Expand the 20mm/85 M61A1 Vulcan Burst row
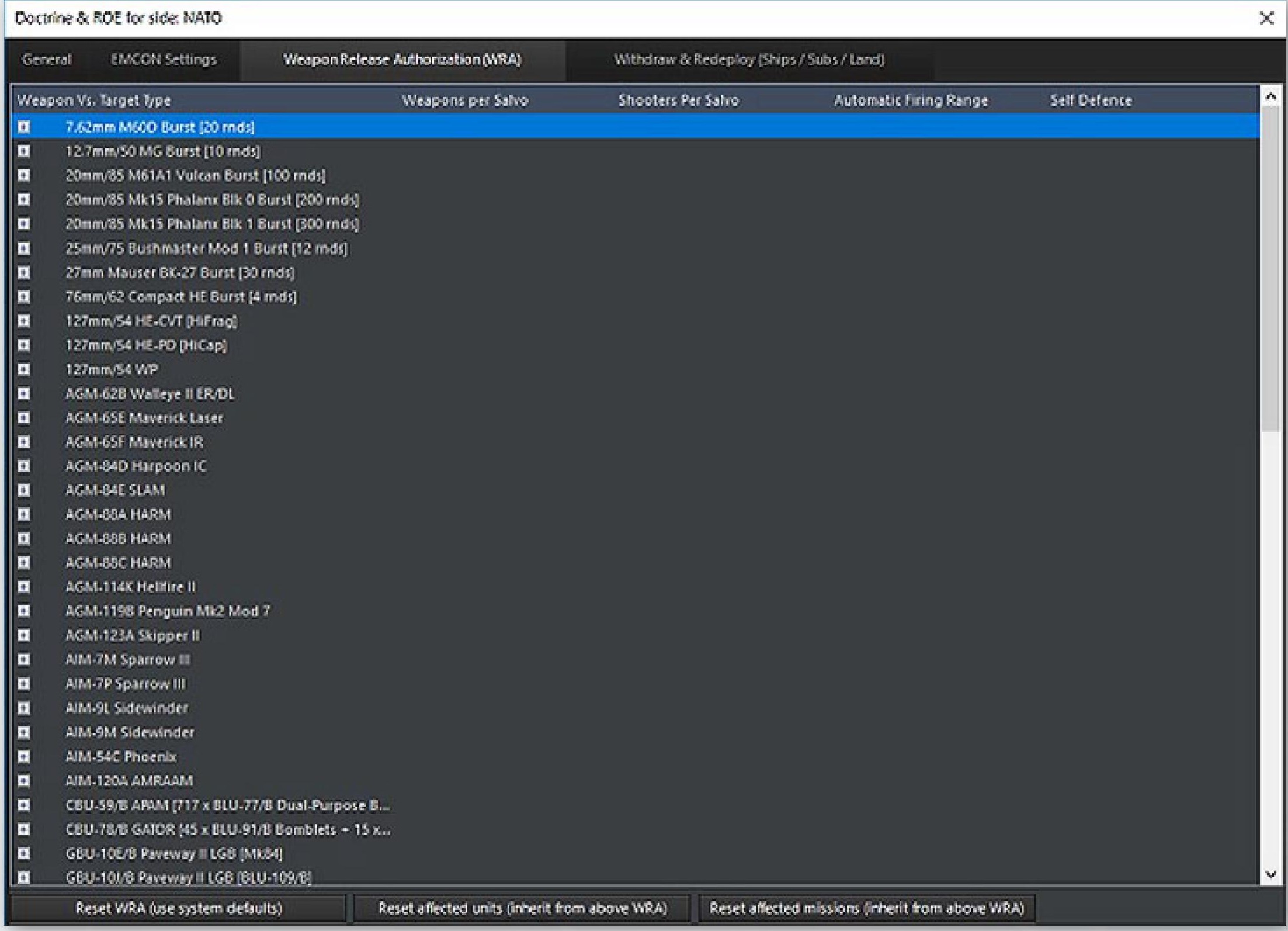This screenshot has height=931, width=1288. (23, 175)
